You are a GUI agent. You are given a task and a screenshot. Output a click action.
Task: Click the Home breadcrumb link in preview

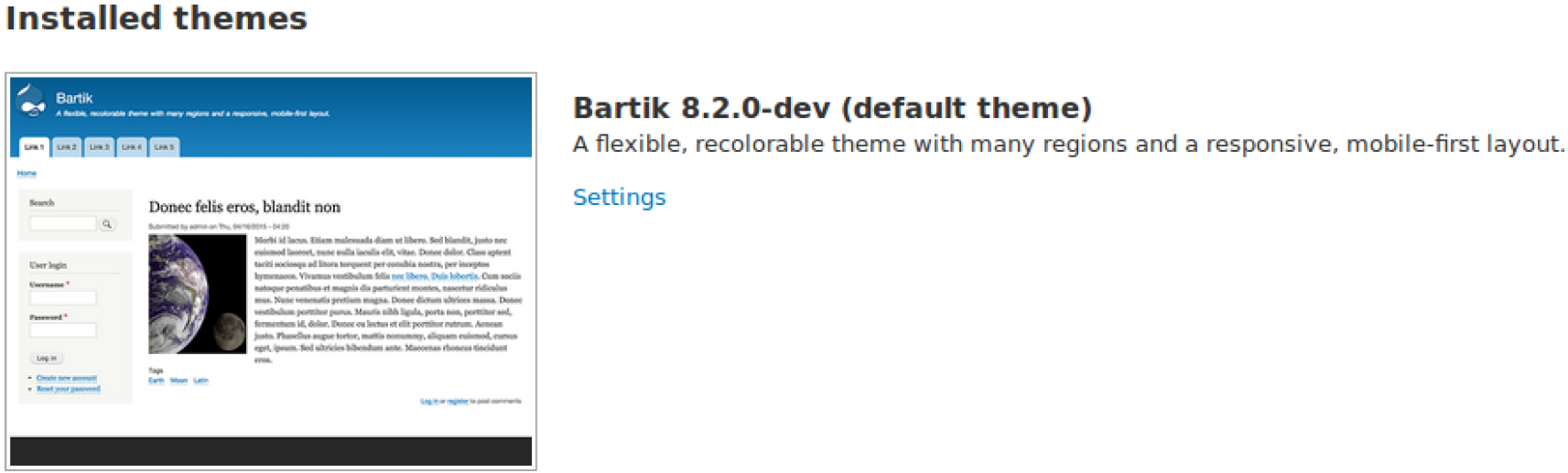[27, 173]
